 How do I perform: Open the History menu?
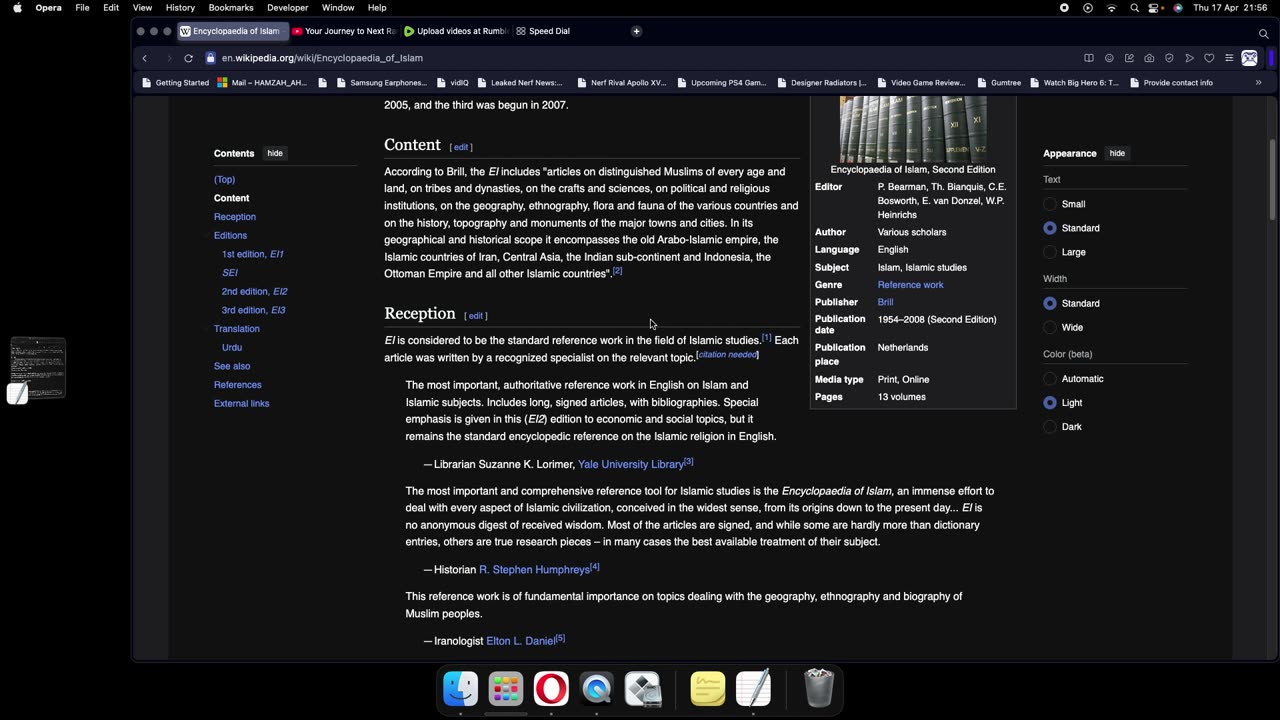pos(180,8)
